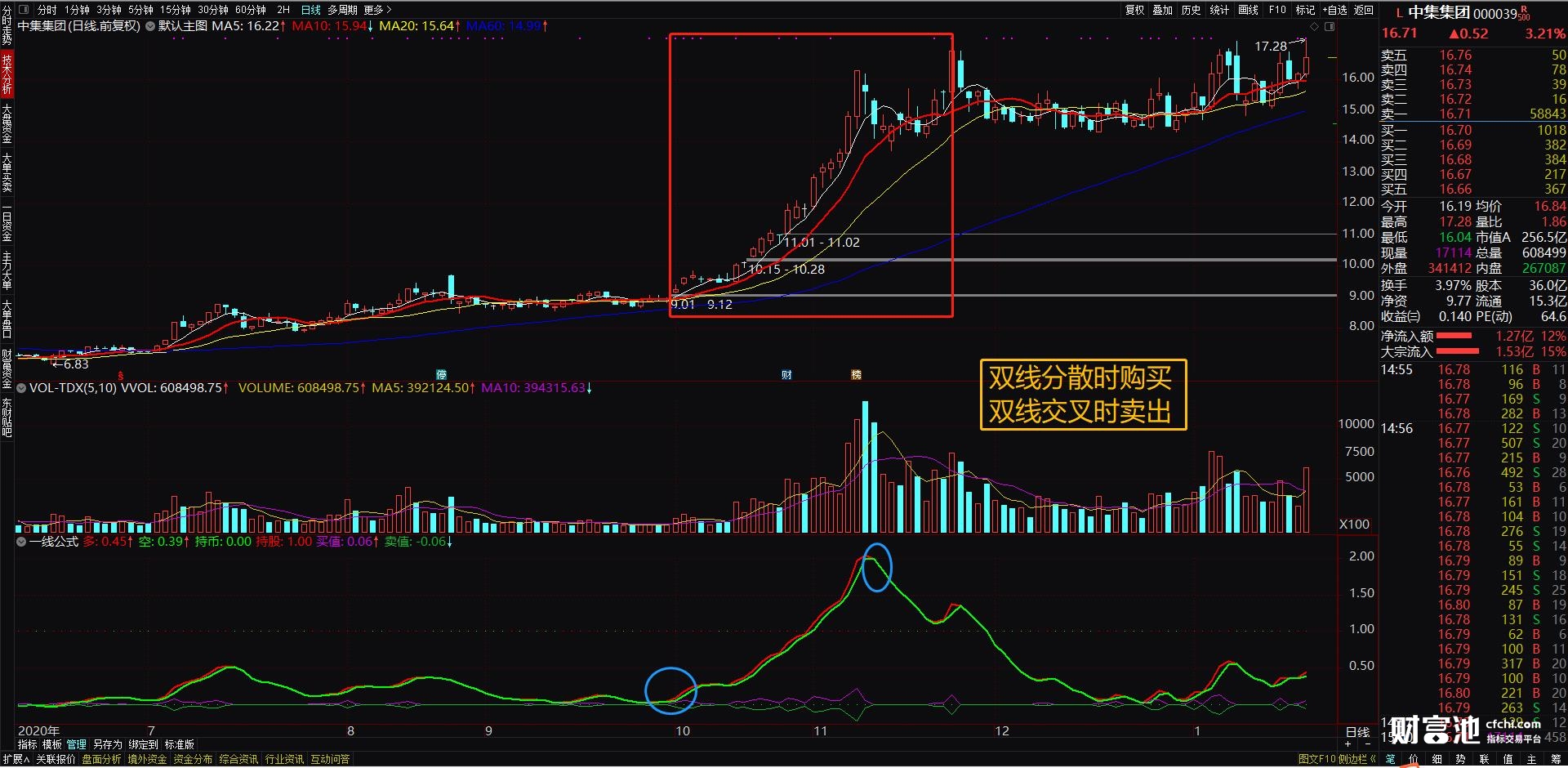Click the 叠加 overlay button
This screenshot has height=768, width=1568.
(x=1163, y=10)
